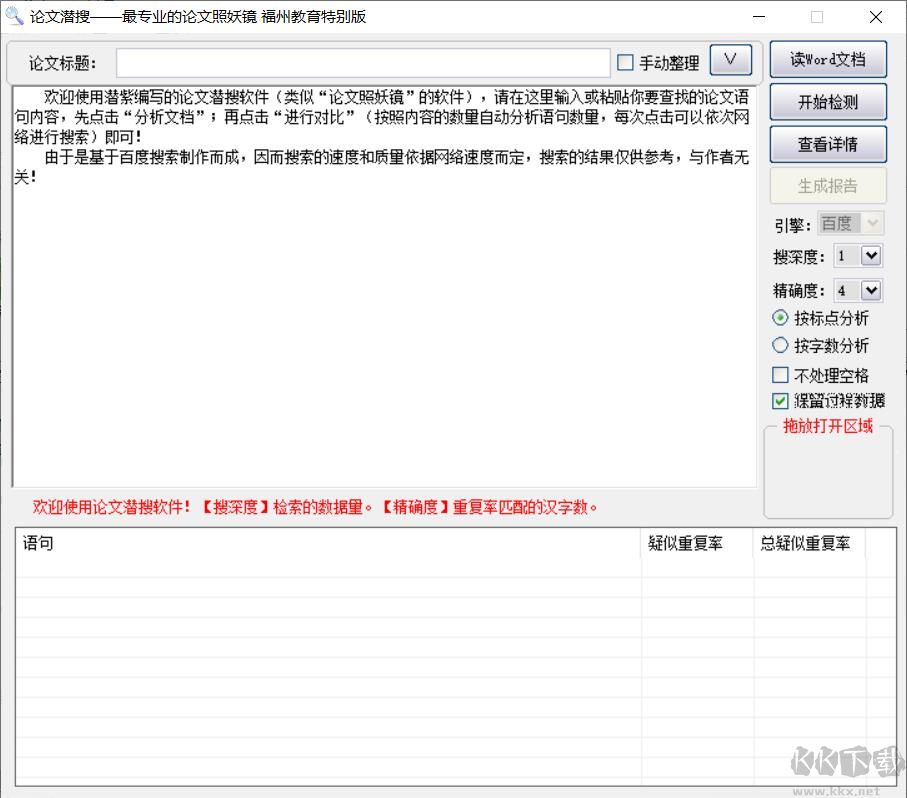Viewport: 907px width, 798px height.
Task: Click the 读Word文档 button
Action: [x=827, y=59]
